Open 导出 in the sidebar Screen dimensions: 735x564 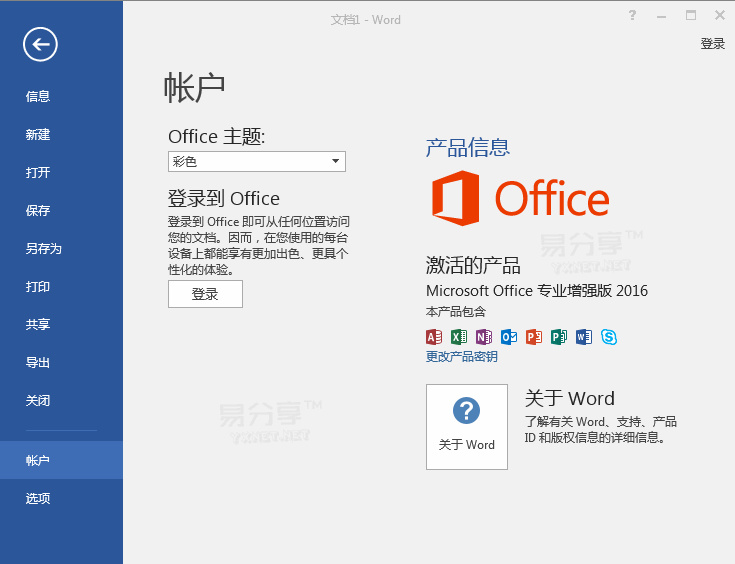pos(38,362)
